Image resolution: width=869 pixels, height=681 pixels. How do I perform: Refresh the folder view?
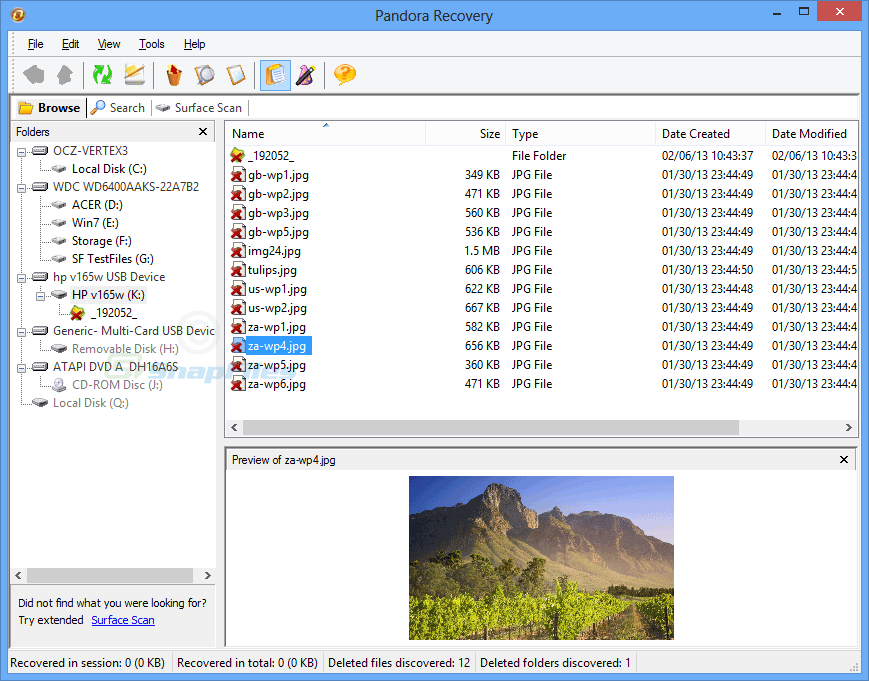coord(100,75)
